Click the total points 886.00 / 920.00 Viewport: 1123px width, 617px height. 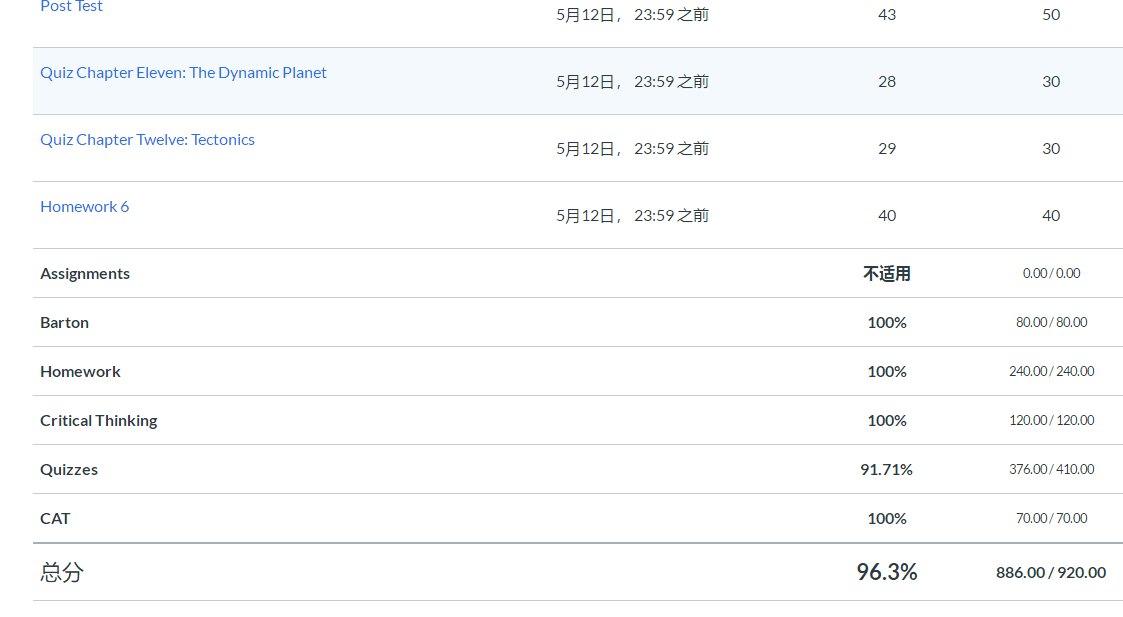(1050, 573)
